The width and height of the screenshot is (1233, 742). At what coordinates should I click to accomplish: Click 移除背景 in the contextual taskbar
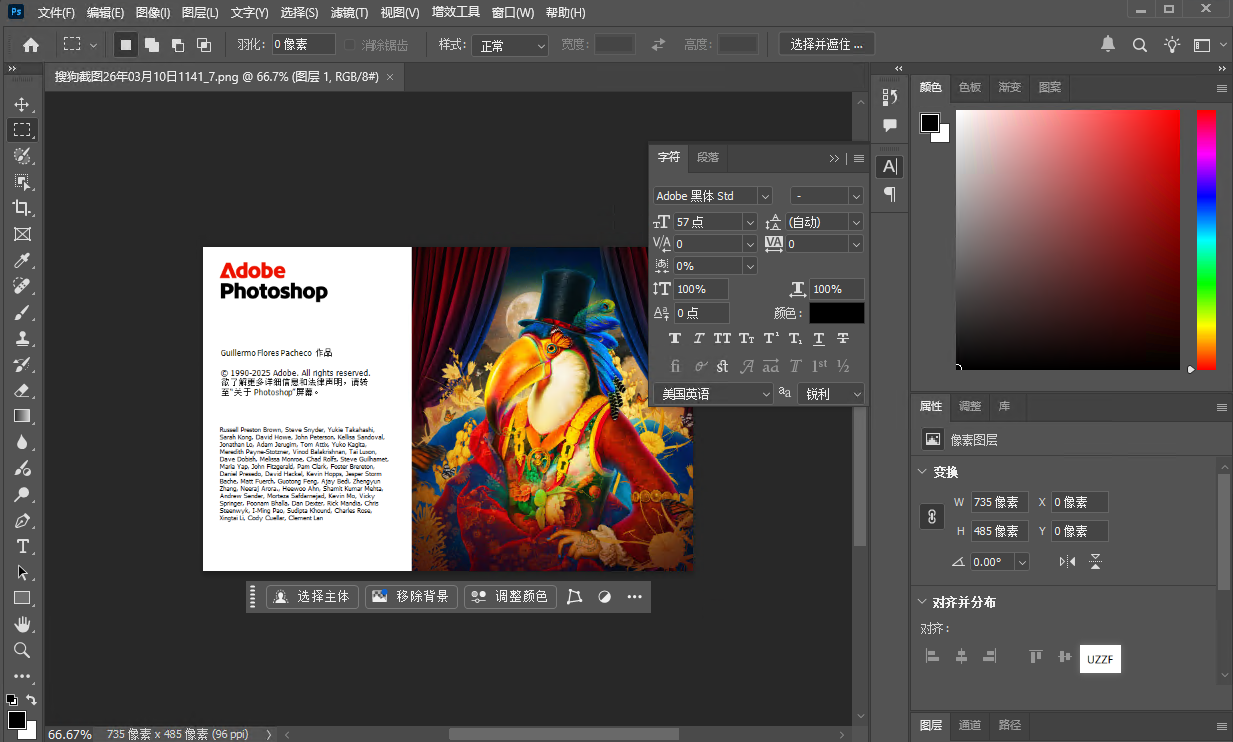411,596
